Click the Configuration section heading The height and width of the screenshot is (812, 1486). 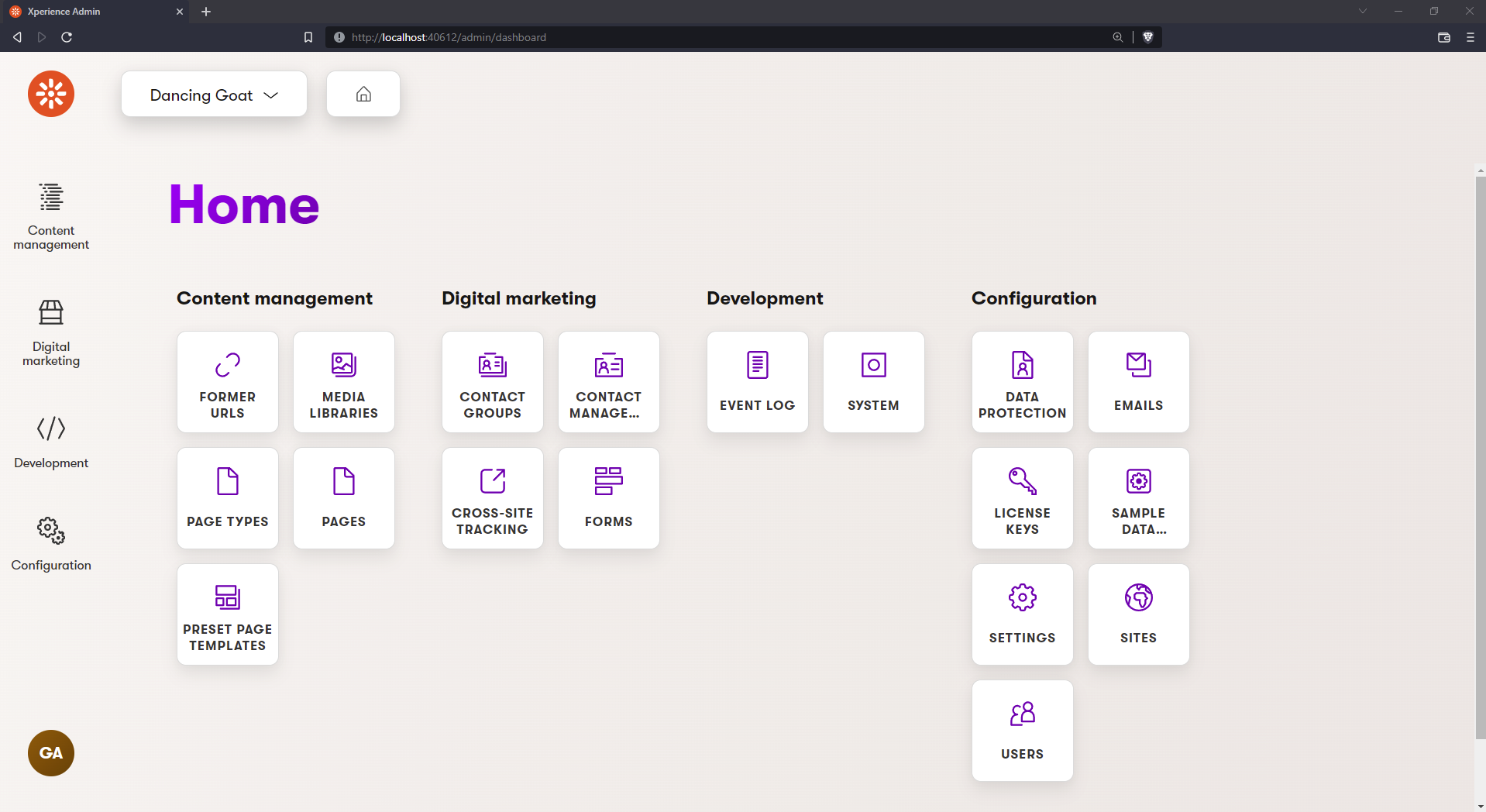1034,298
